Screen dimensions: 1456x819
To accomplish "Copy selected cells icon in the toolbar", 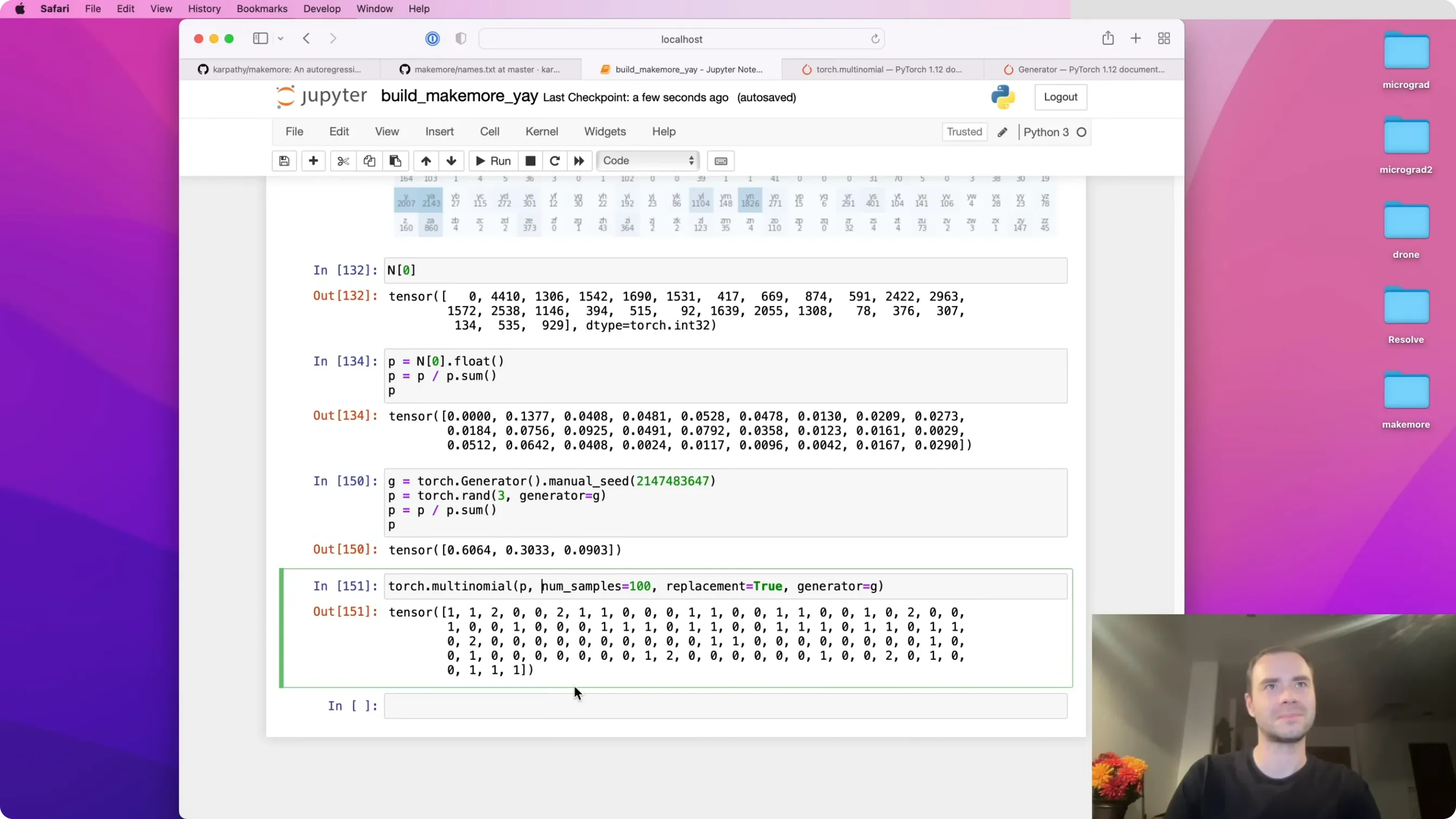I will [x=369, y=161].
